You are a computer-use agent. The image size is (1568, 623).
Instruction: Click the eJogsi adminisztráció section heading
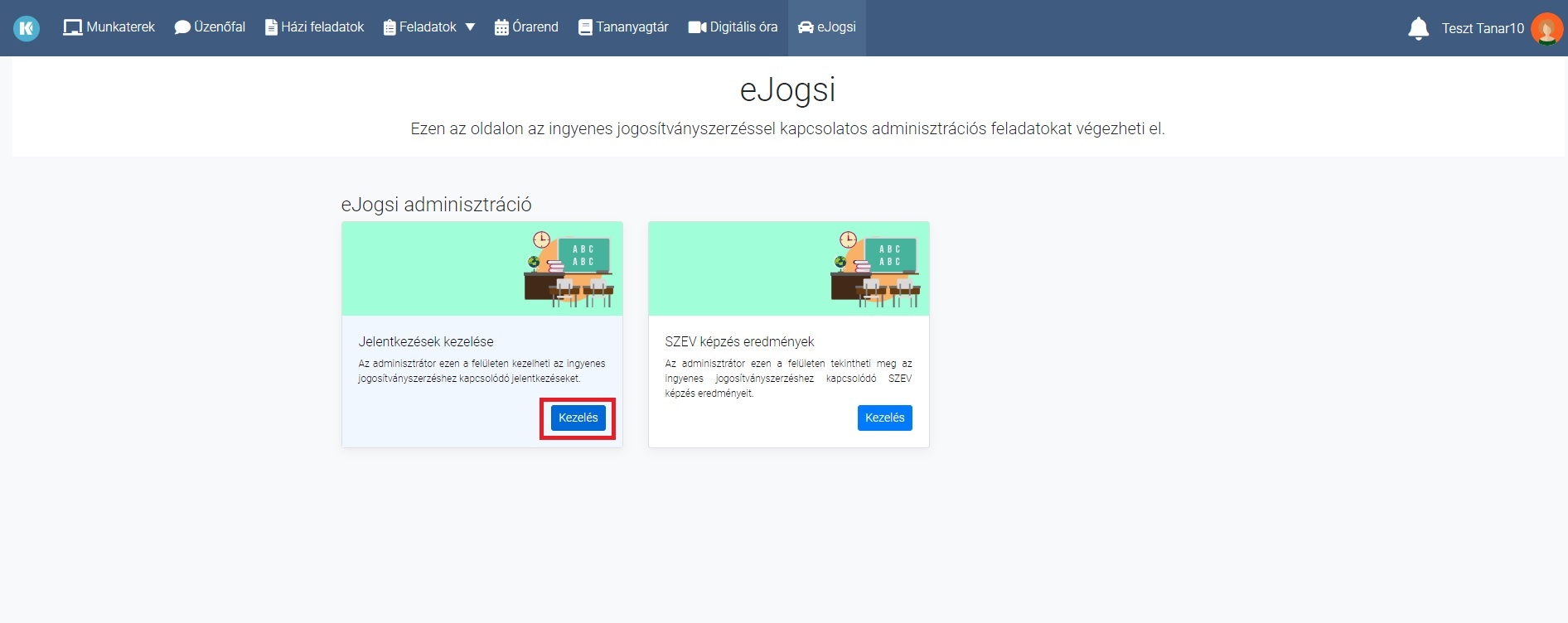point(437,205)
